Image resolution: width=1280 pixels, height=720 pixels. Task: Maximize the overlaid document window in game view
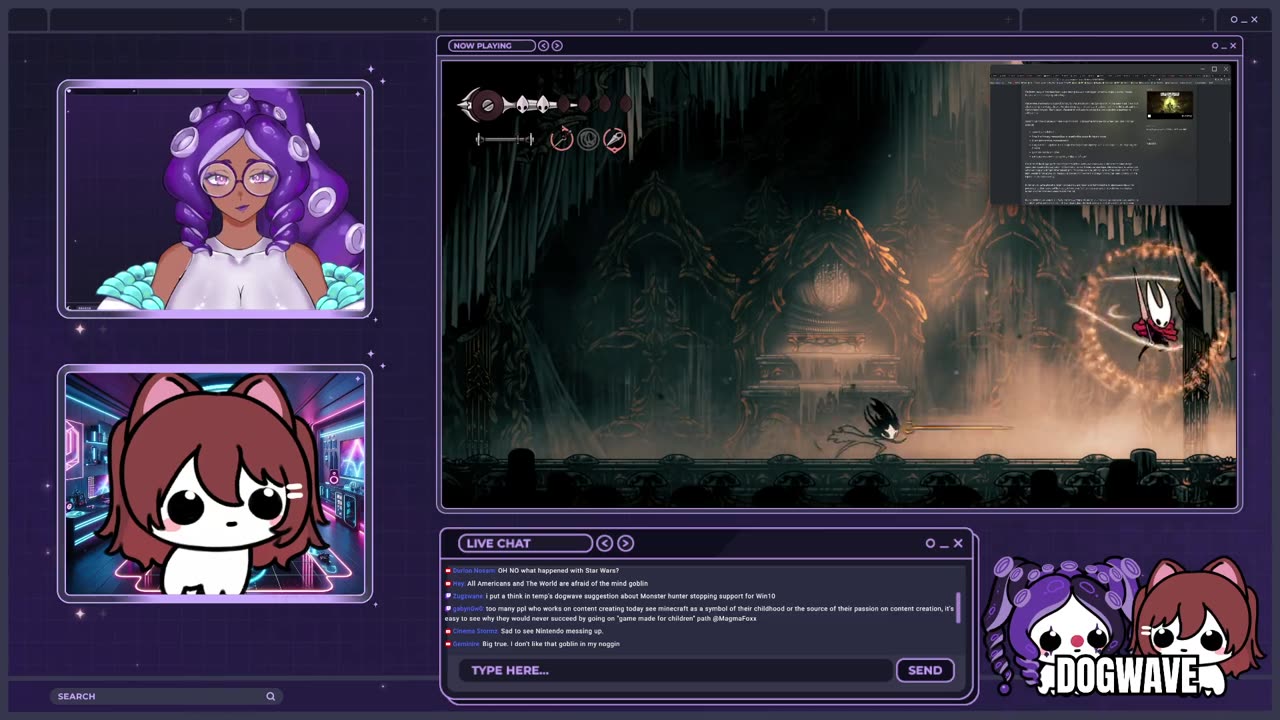(x=1215, y=69)
